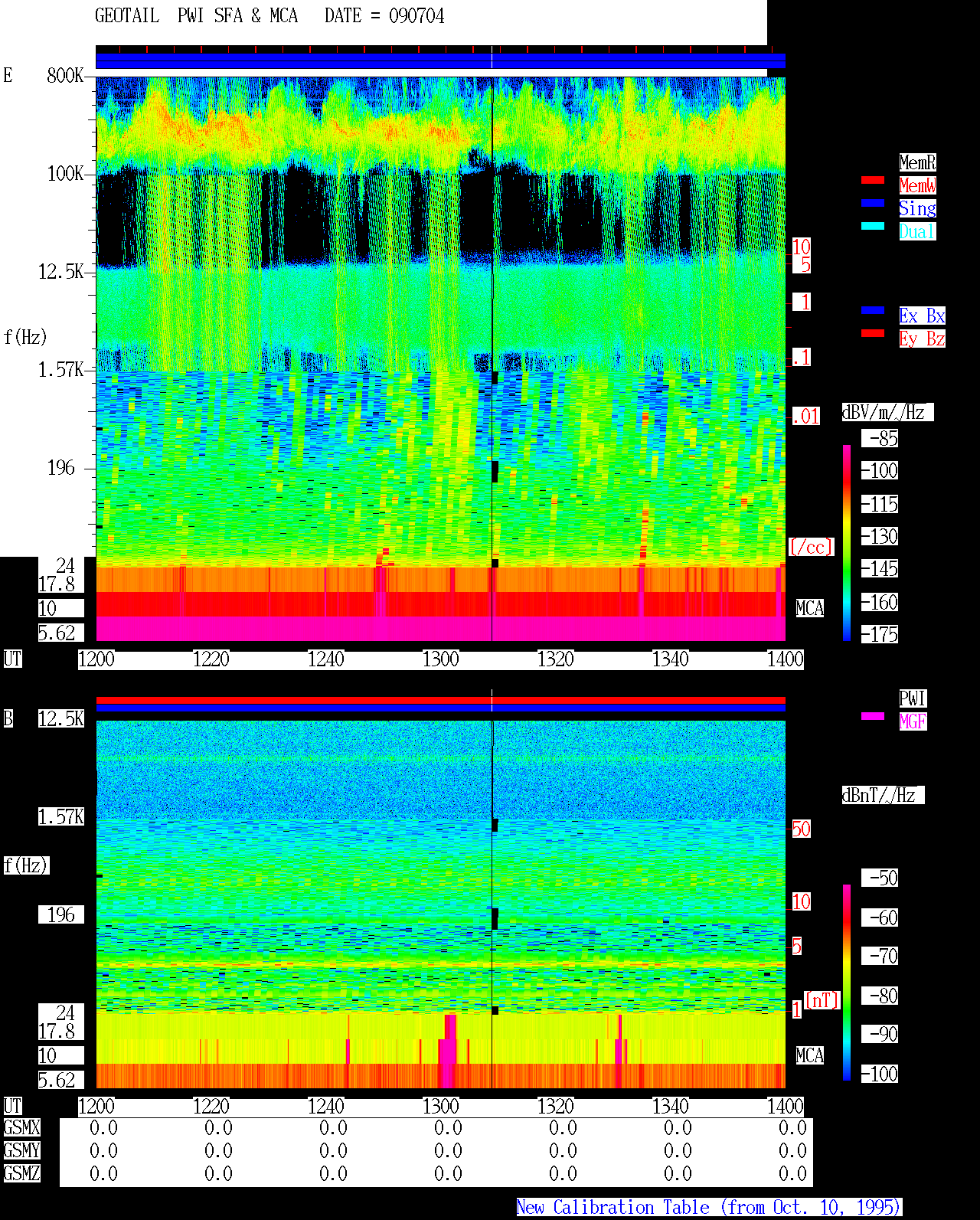The height and width of the screenshot is (1220, 980).
Task: Click the blue status bar above the E spectrogram
Action: click(440, 61)
